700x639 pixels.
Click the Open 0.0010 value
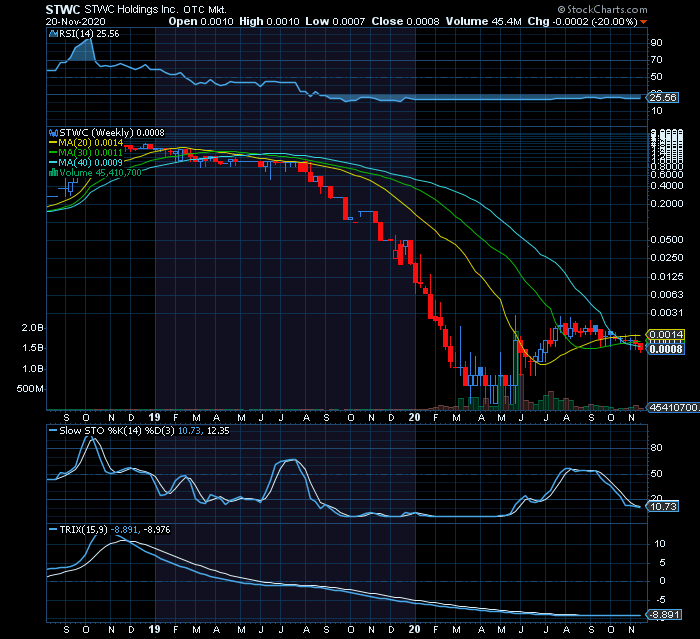click(x=201, y=21)
